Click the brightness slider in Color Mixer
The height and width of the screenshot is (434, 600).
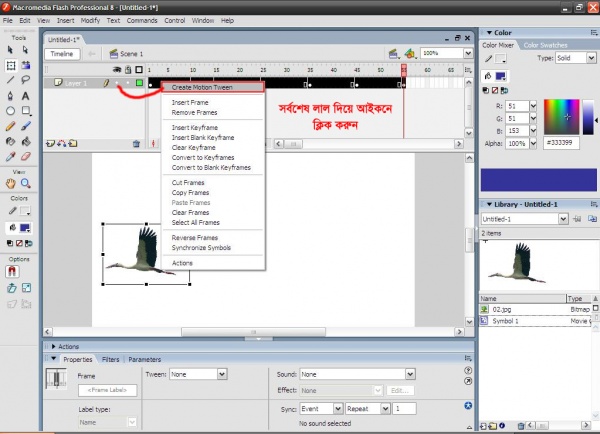pos(588,117)
